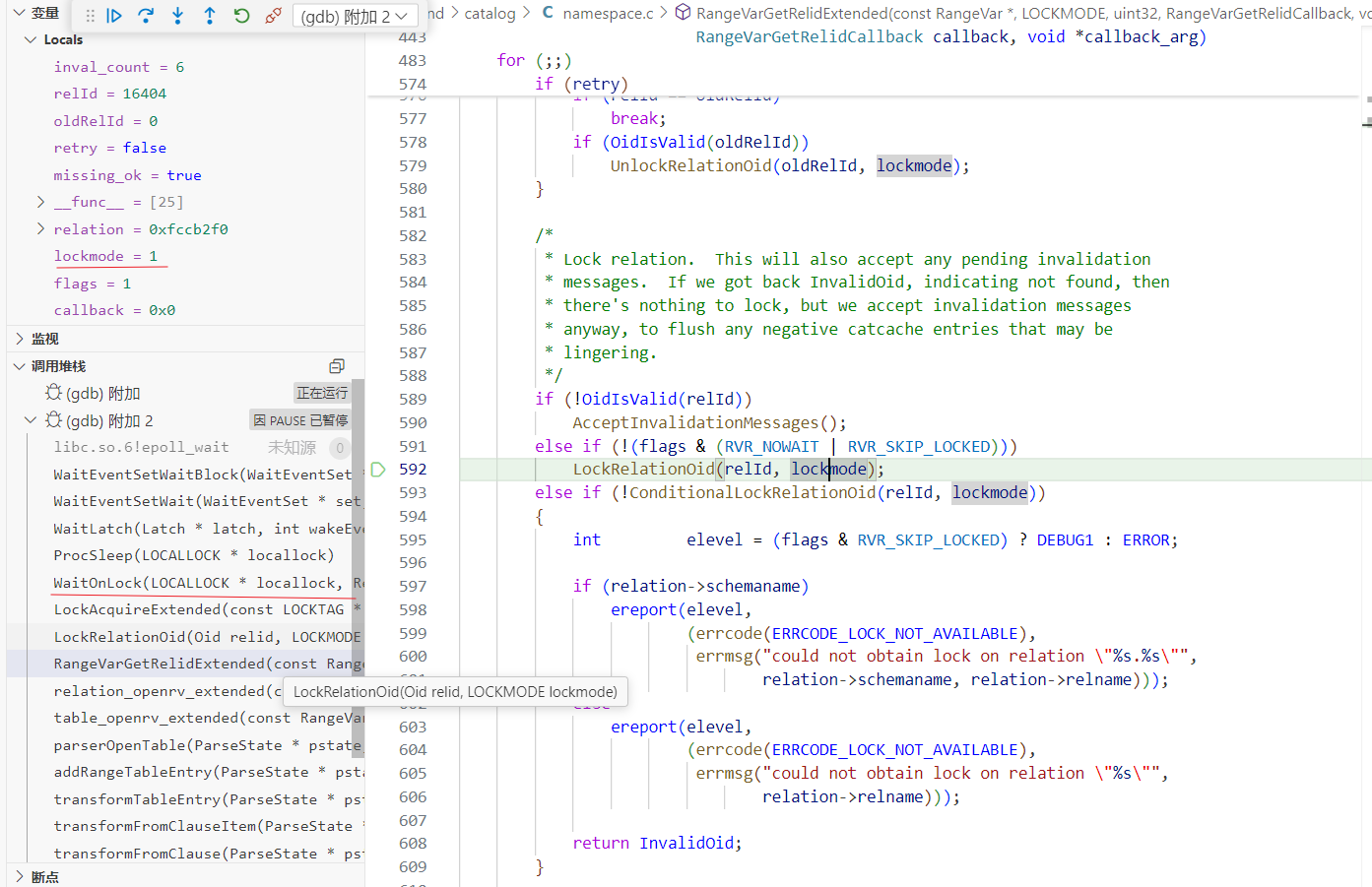Collapse all in the call stack panel
1372x887 pixels.
pyautogui.click(x=337, y=366)
